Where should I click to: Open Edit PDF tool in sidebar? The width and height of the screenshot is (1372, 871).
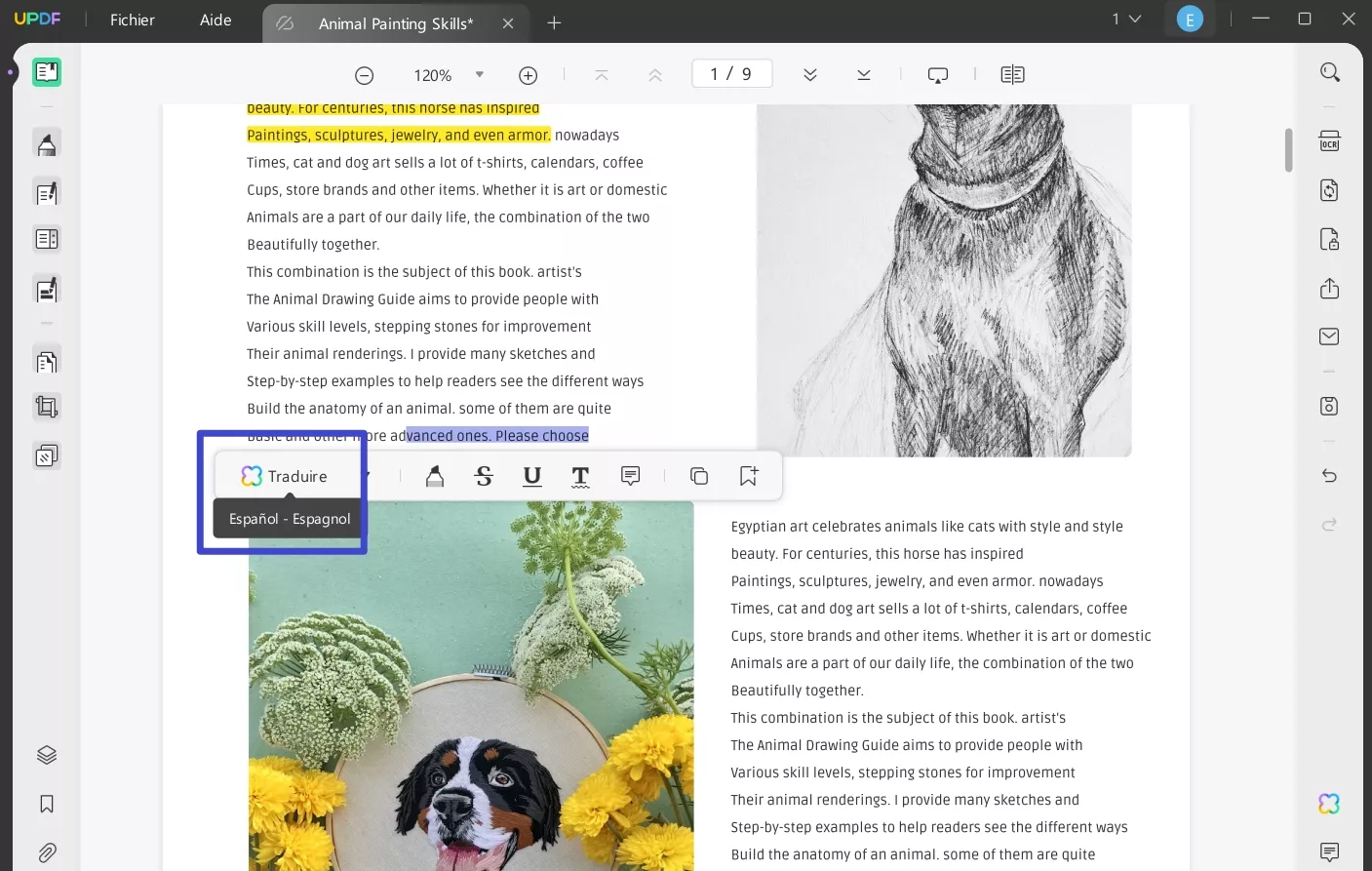click(x=46, y=192)
